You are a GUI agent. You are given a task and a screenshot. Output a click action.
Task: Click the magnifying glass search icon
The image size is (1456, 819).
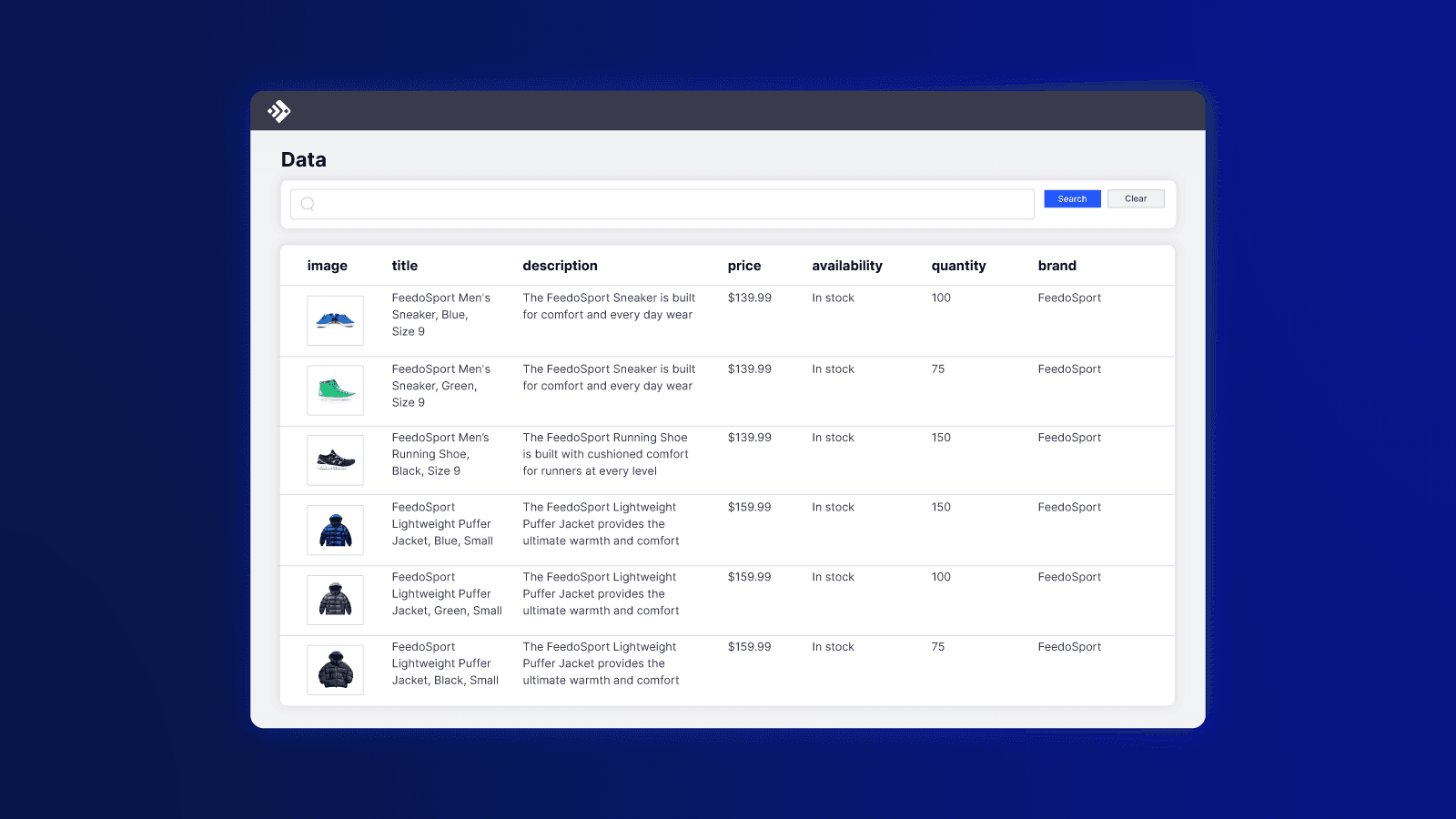tap(308, 204)
